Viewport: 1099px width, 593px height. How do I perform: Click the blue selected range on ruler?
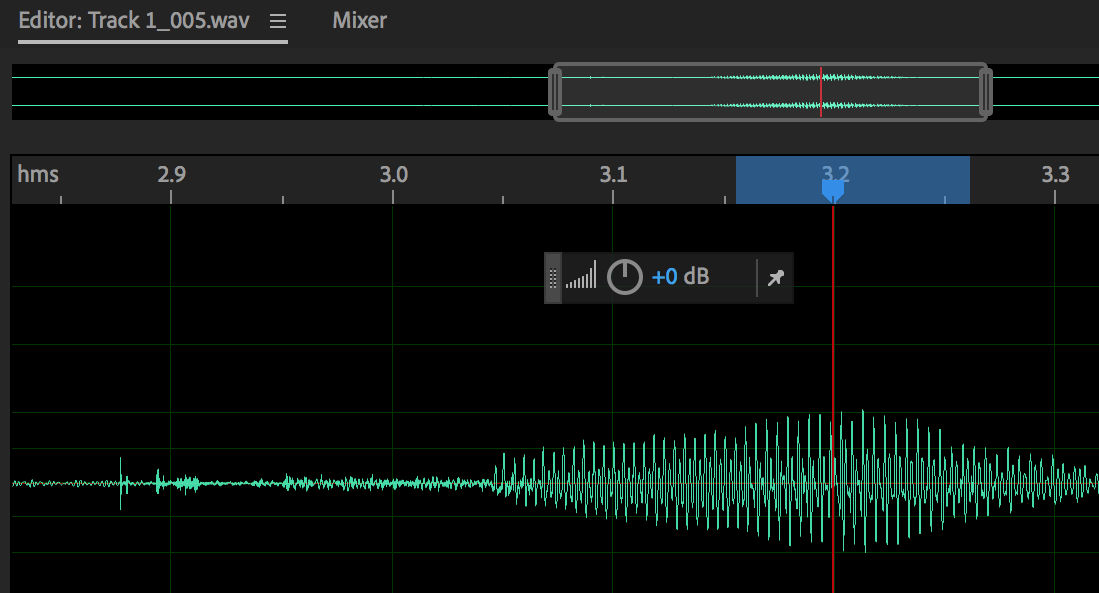click(853, 180)
